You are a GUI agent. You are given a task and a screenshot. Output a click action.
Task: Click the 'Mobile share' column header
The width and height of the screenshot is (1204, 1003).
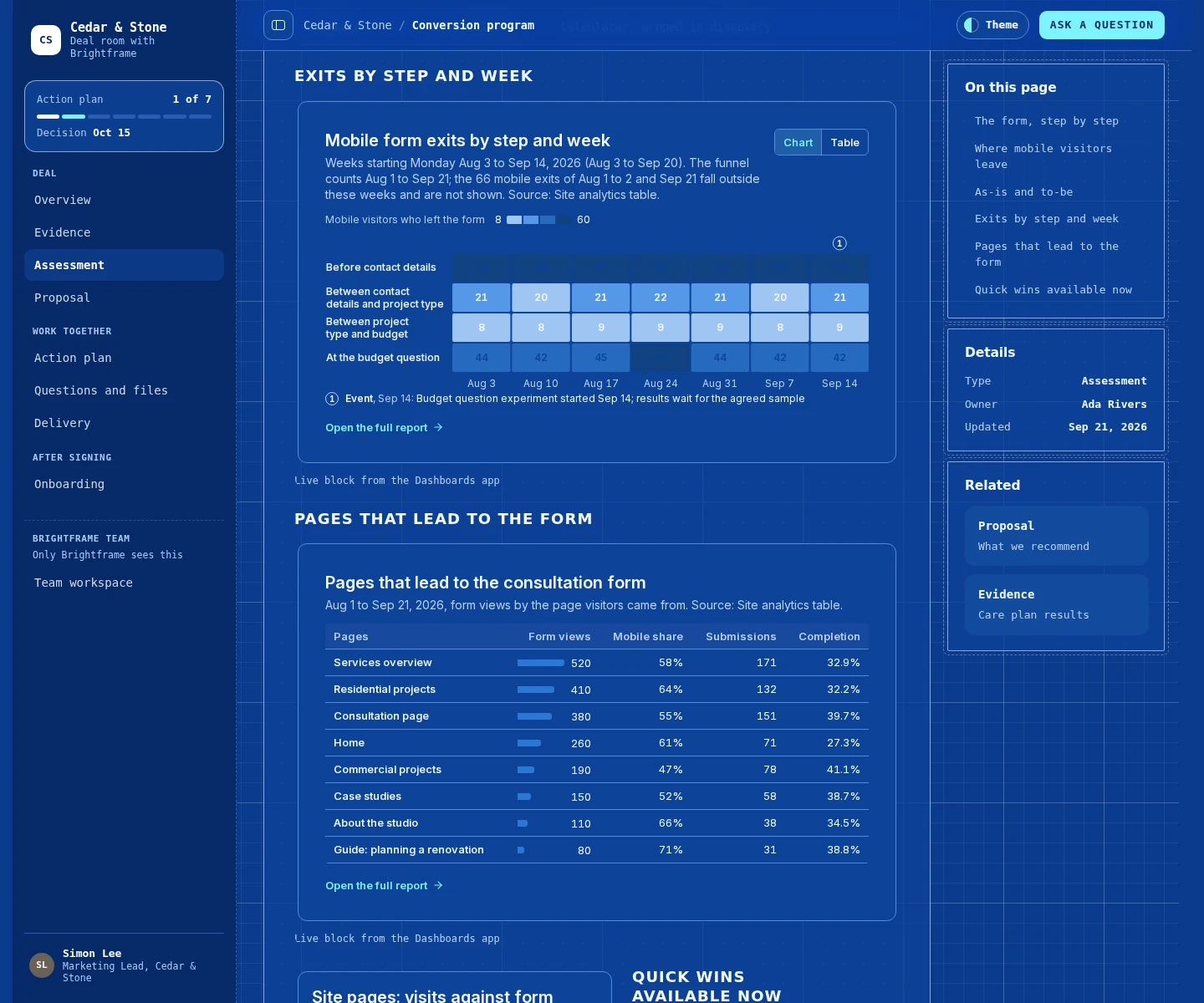pyautogui.click(x=647, y=636)
